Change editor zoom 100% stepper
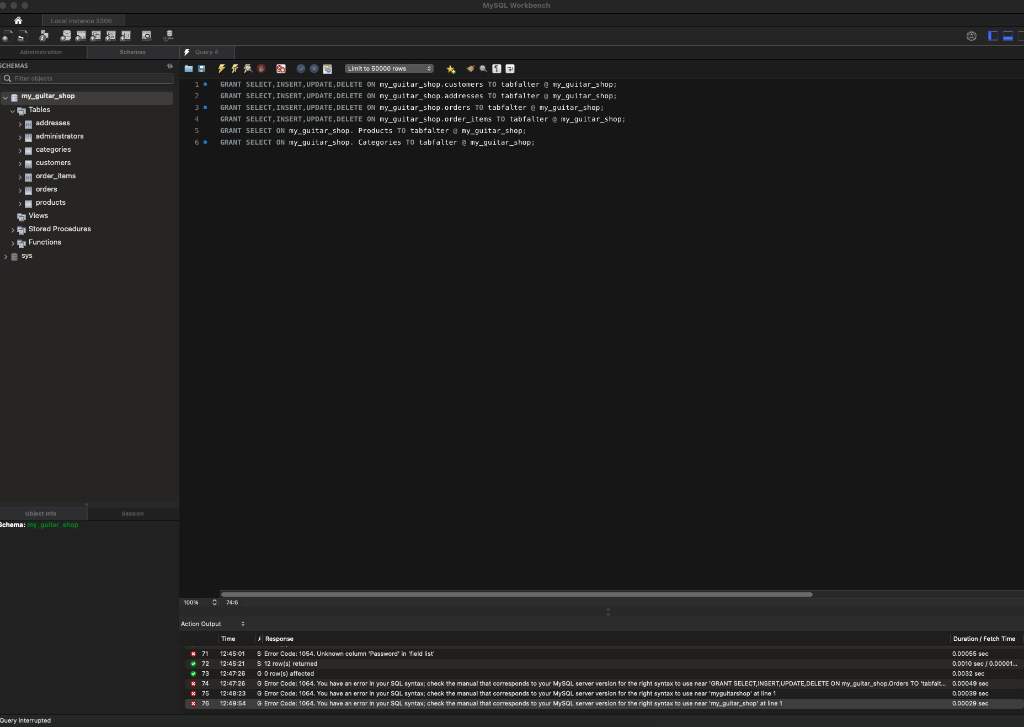The image size is (1024, 727). [x=214, y=602]
